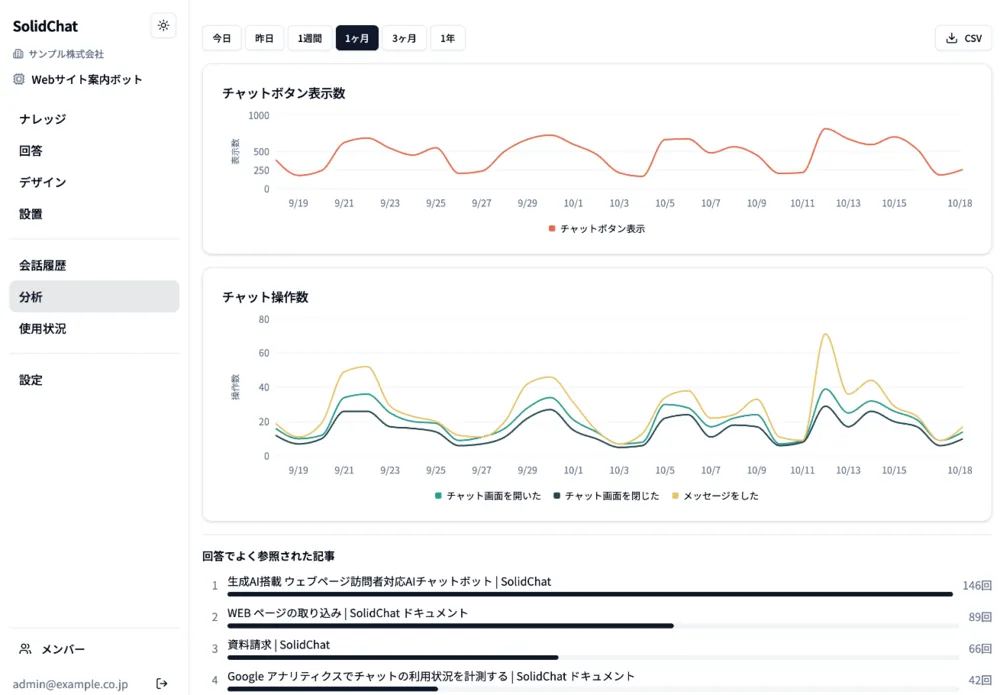Click the 66回 count value
Viewport: 1000px width, 695px height.
(980, 648)
